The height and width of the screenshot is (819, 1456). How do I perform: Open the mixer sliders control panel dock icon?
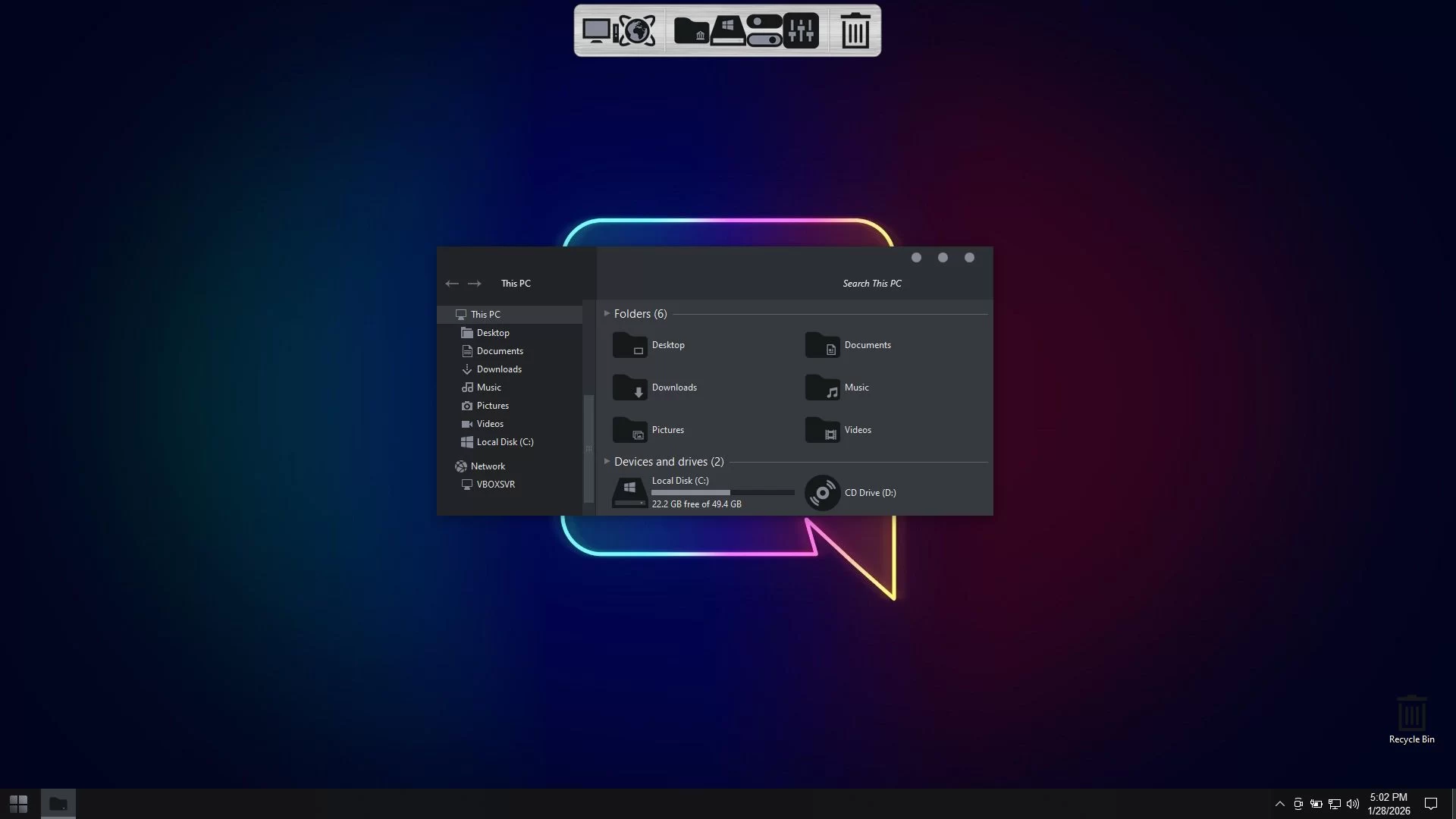[801, 31]
